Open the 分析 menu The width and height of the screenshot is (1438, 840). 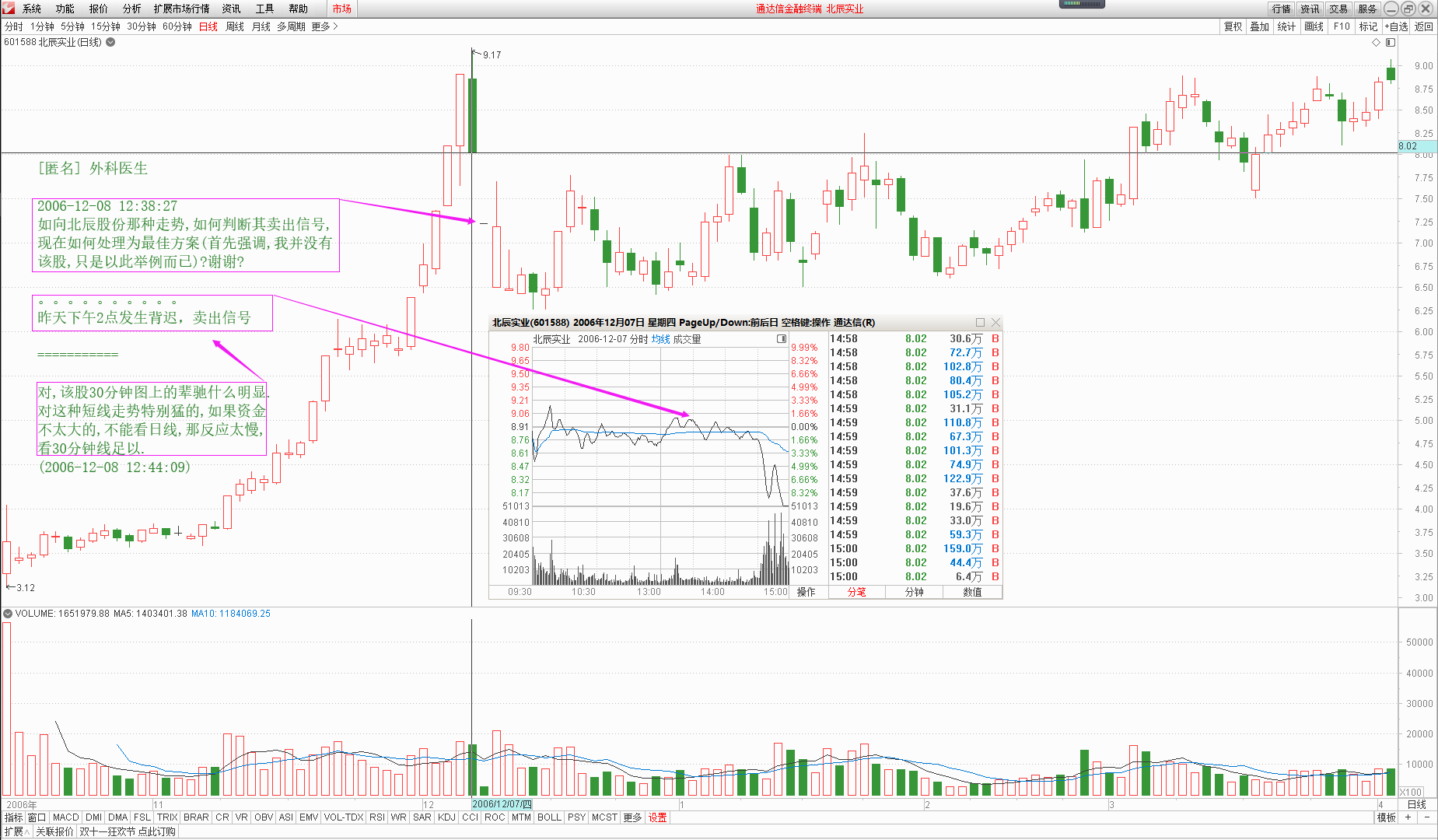pyautogui.click(x=131, y=9)
